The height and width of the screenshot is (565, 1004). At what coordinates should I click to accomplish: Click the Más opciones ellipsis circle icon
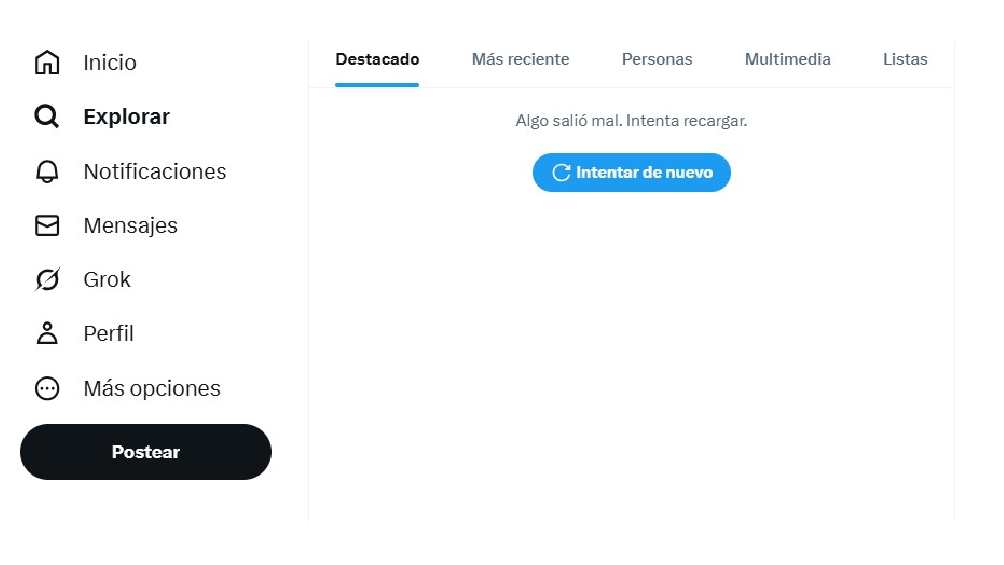(x=47, y=389)
